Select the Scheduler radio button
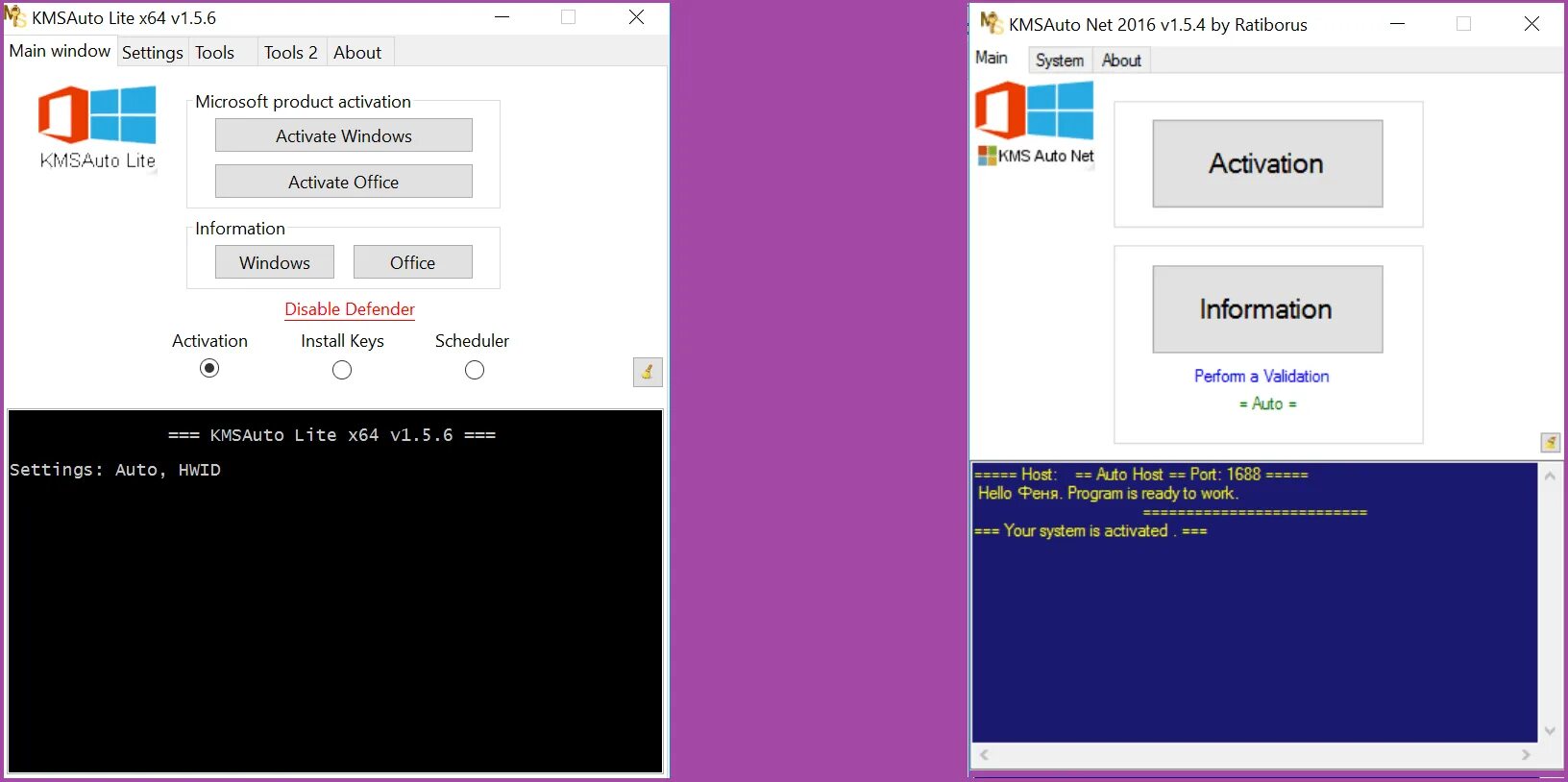 click(475, 370)
